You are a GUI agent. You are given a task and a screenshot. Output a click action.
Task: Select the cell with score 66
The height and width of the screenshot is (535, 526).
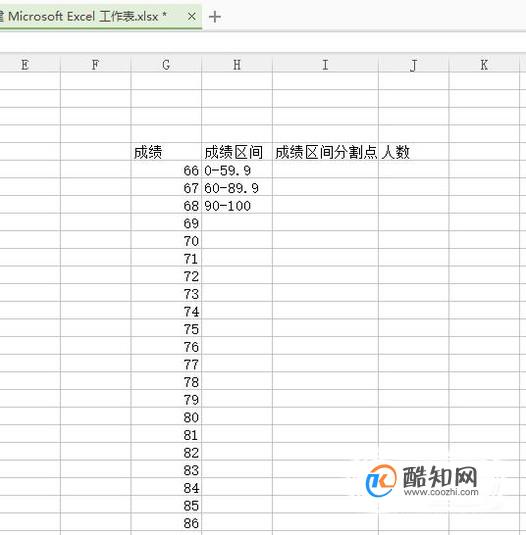coord(166,170)
